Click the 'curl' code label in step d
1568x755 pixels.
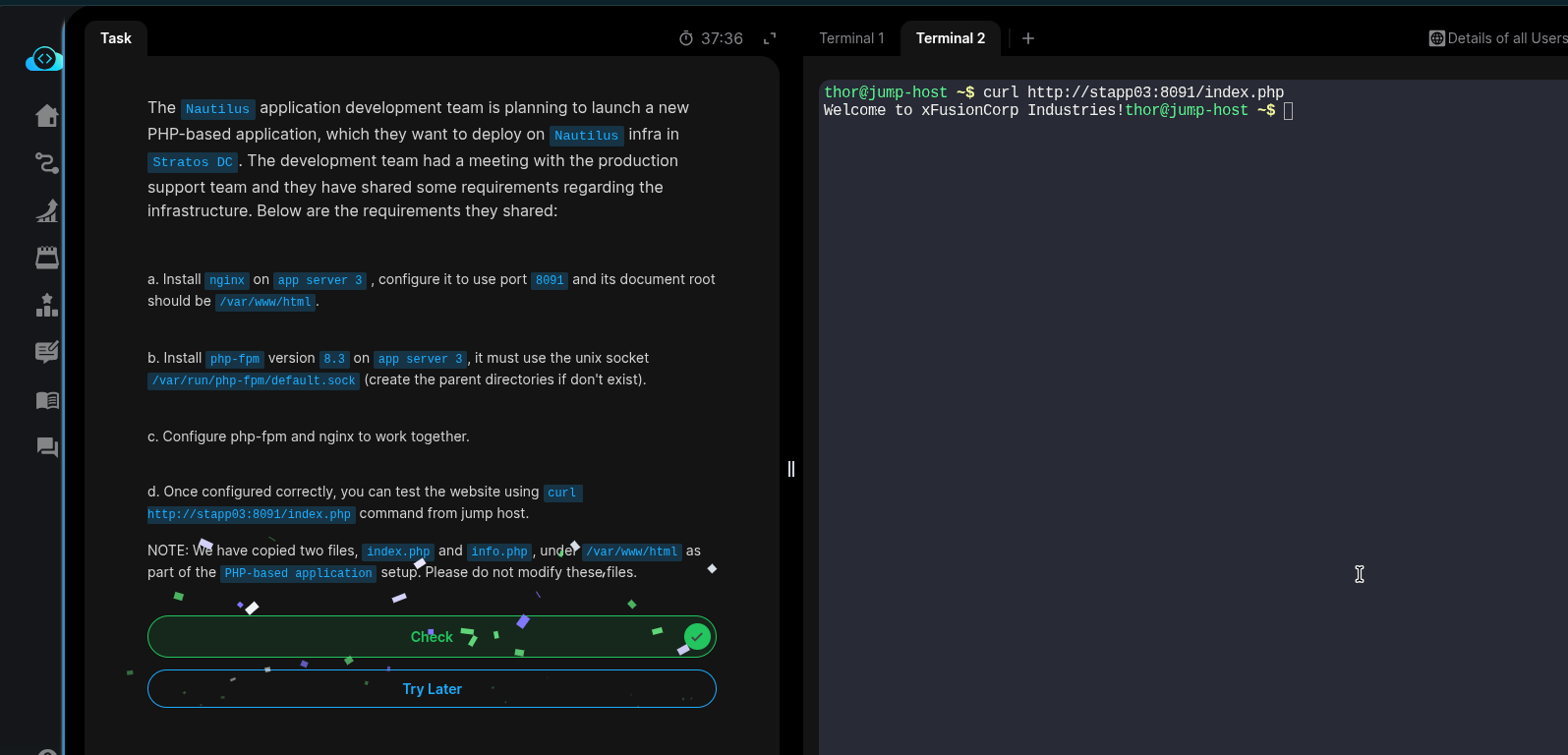[562, 493]
